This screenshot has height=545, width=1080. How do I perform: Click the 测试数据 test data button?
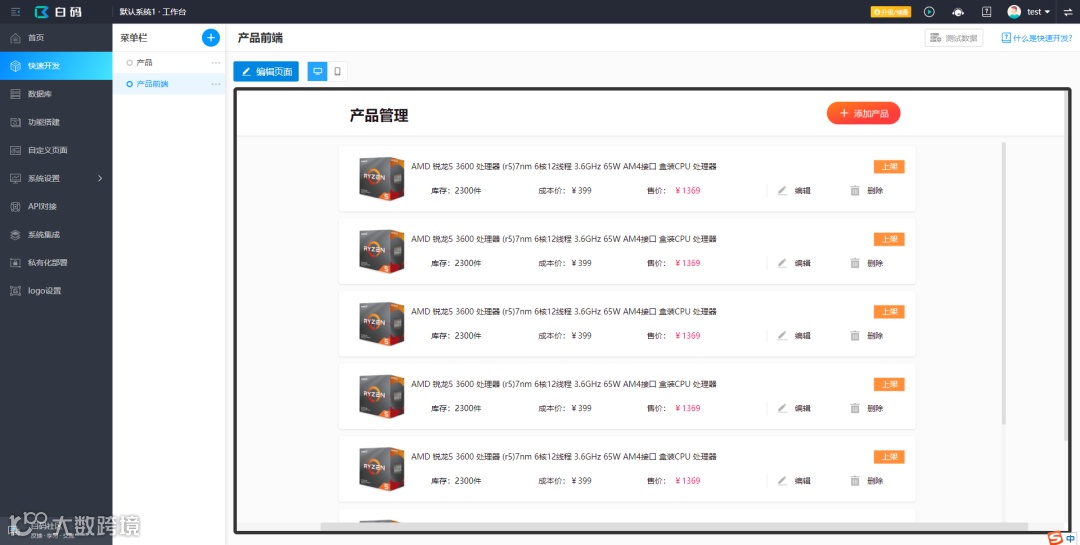(x=954, y=38)
